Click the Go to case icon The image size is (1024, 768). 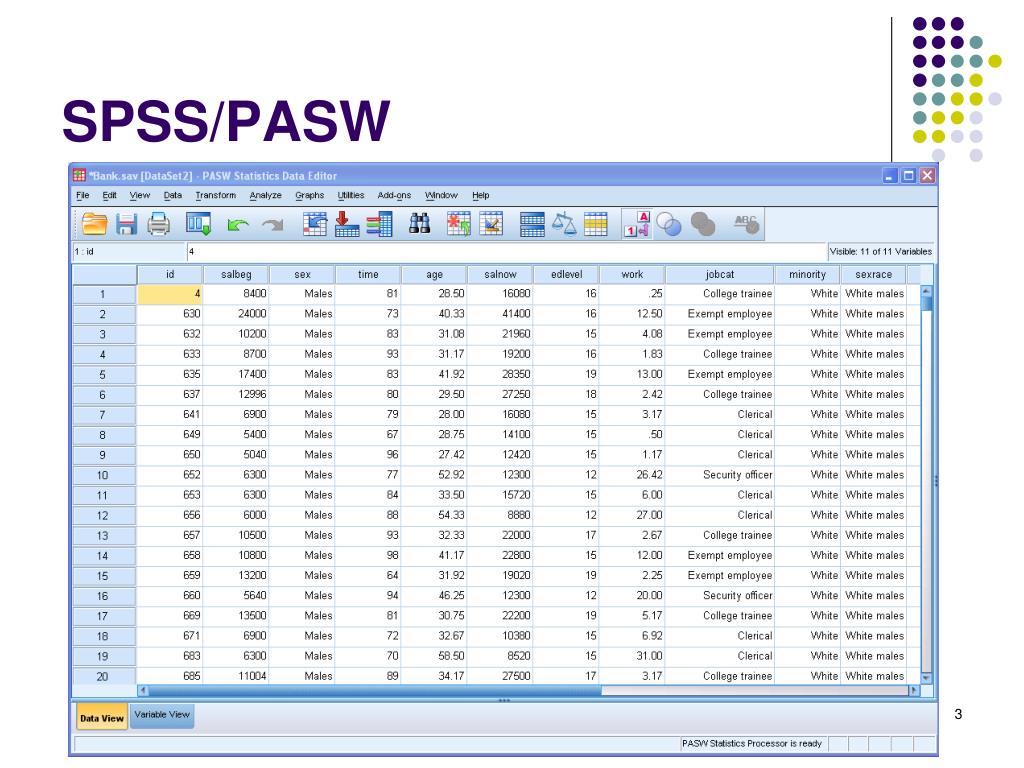pyautogui.click(x=315, y=224)
